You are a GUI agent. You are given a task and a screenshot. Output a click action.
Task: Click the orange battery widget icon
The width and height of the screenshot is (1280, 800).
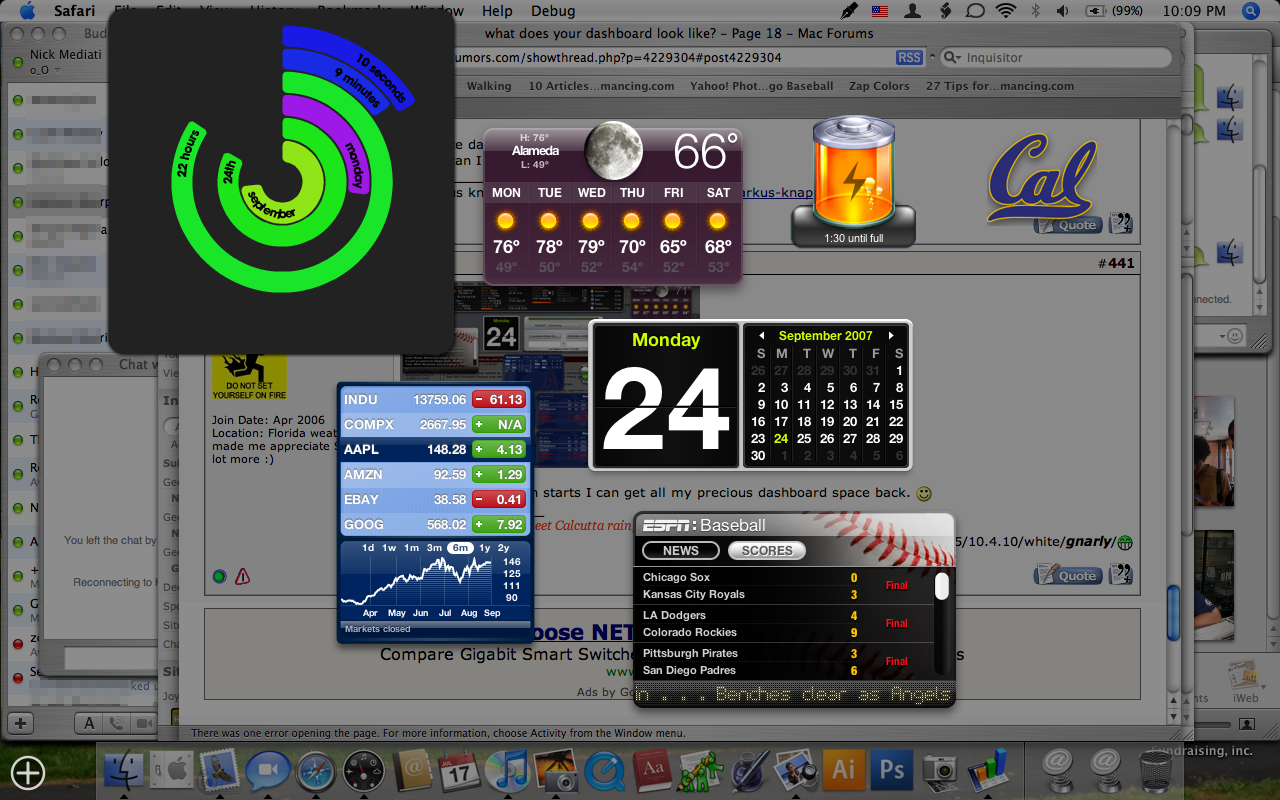[853, 170]
